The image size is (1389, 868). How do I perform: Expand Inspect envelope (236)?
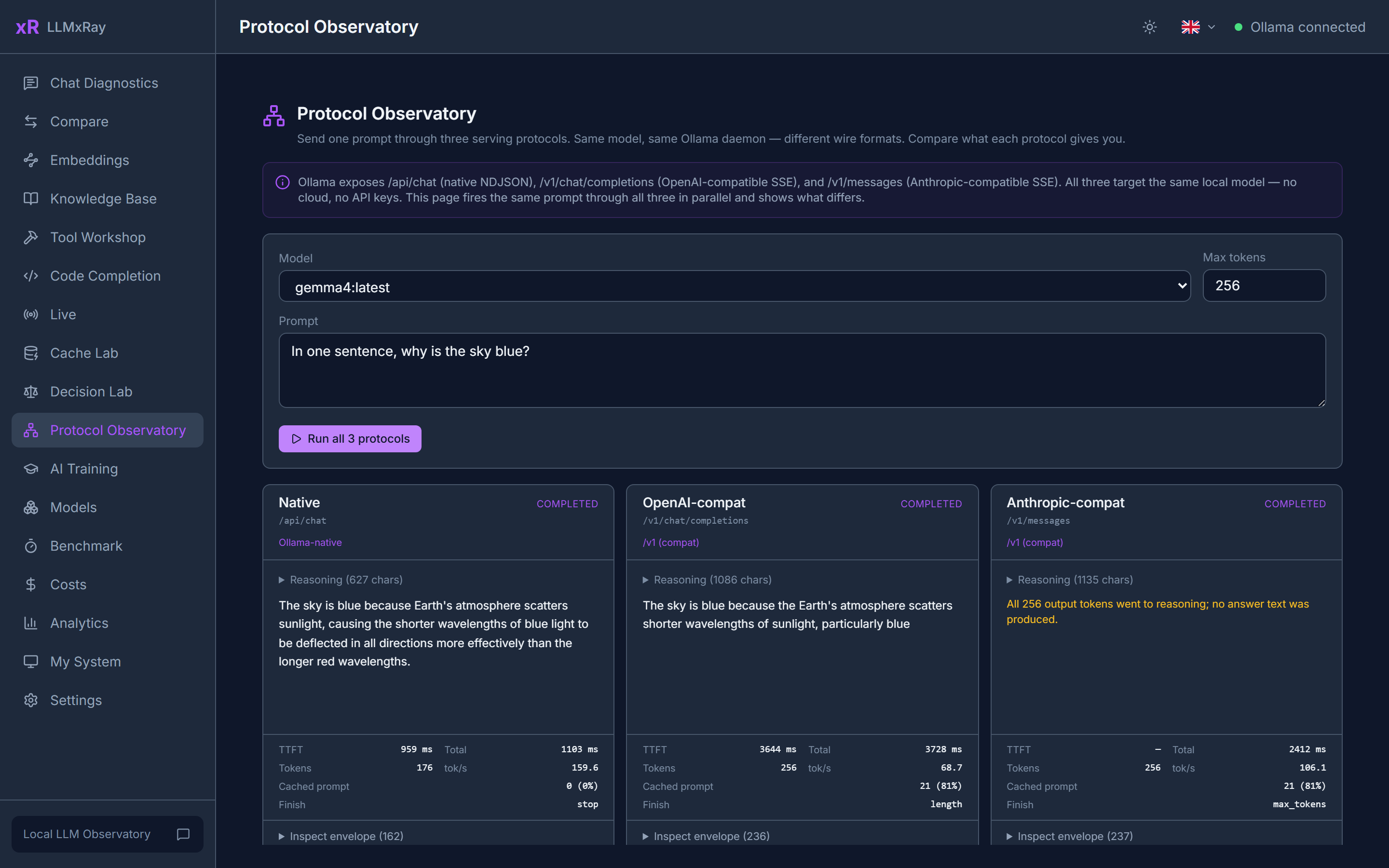coord(706,837)
